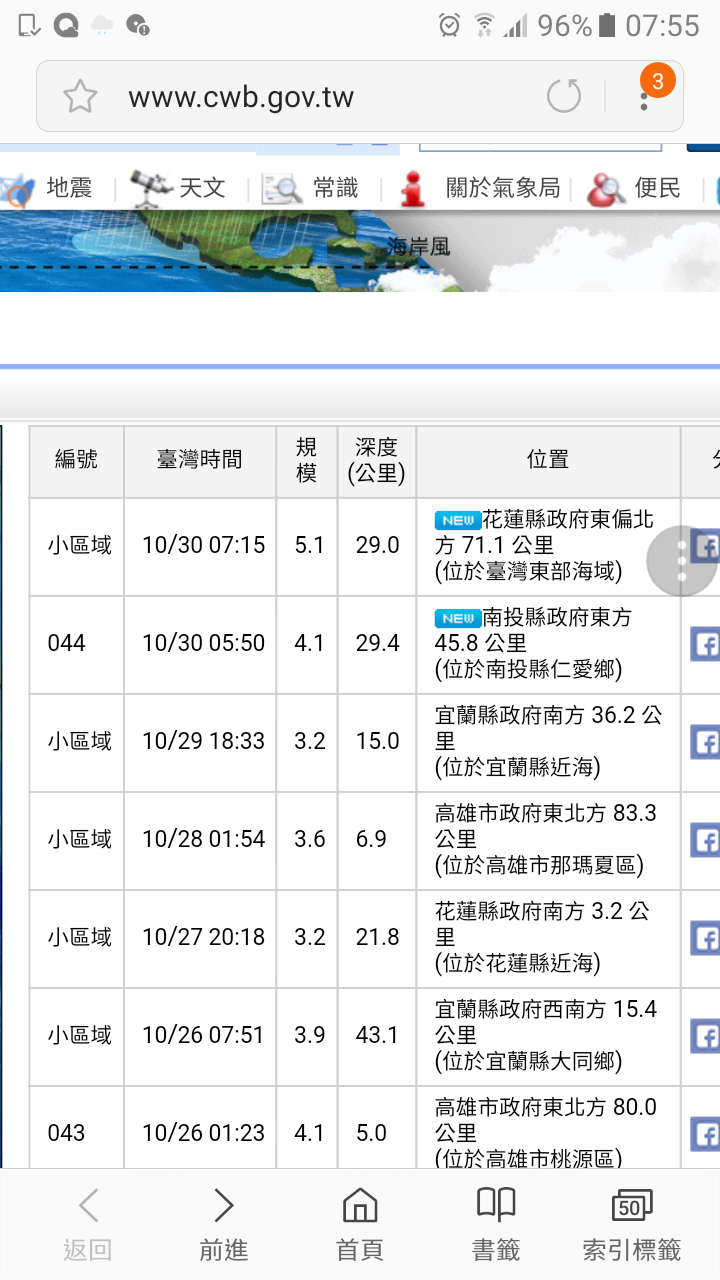Share the 10/29 18:33 earthquake on Facebook
This screenshot has height=1280, width=720.
click(x=705, y=742)
